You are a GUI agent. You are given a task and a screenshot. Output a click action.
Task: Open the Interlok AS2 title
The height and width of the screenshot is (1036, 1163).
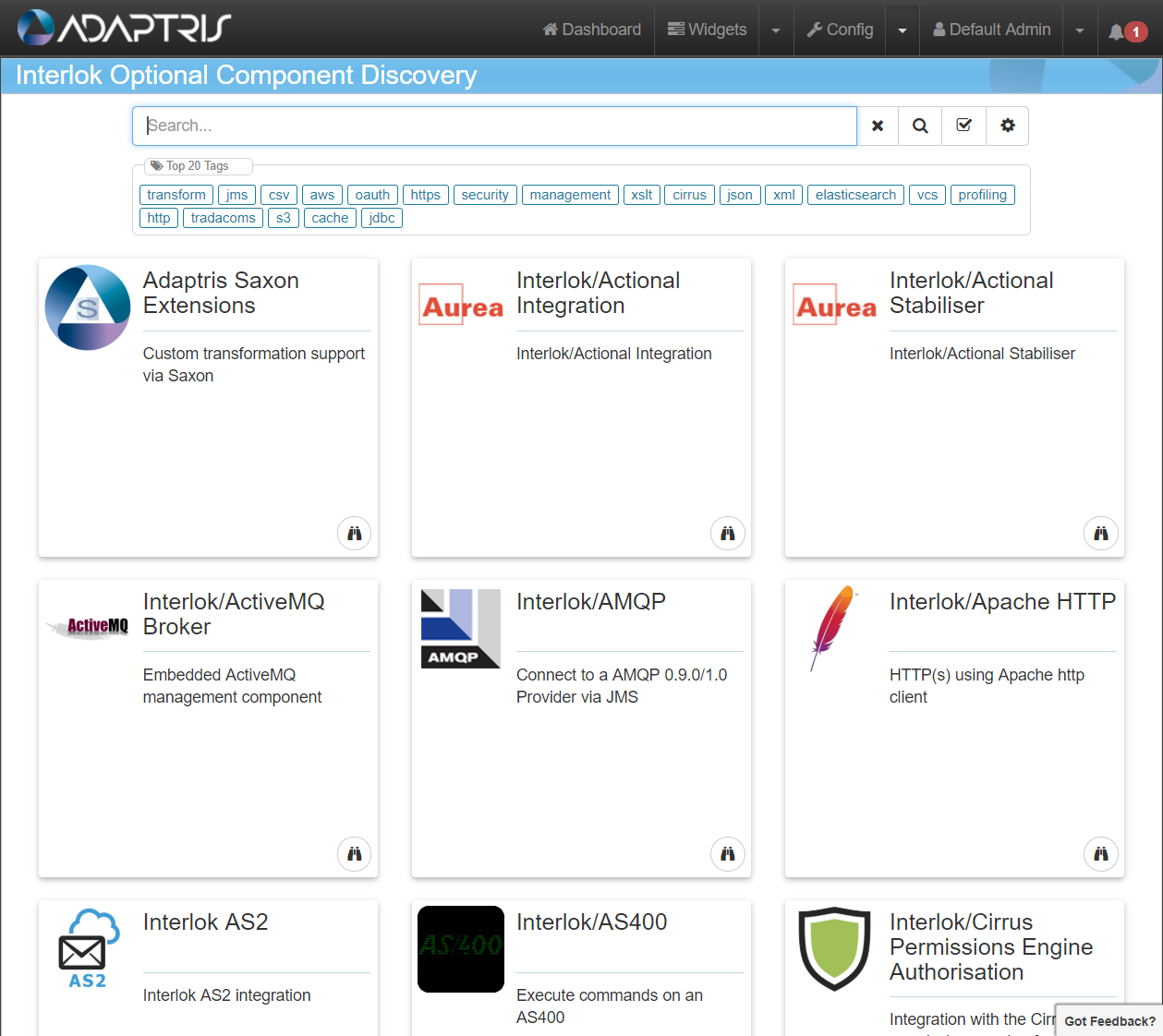pos(206,922)
